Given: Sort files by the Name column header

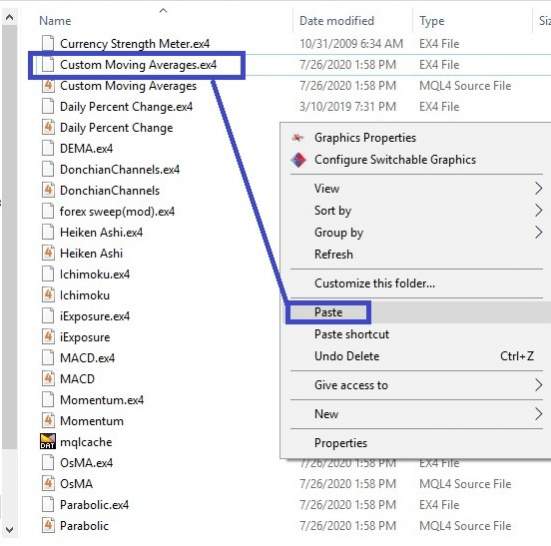Looking at the screenshot, I should [55, 21].
